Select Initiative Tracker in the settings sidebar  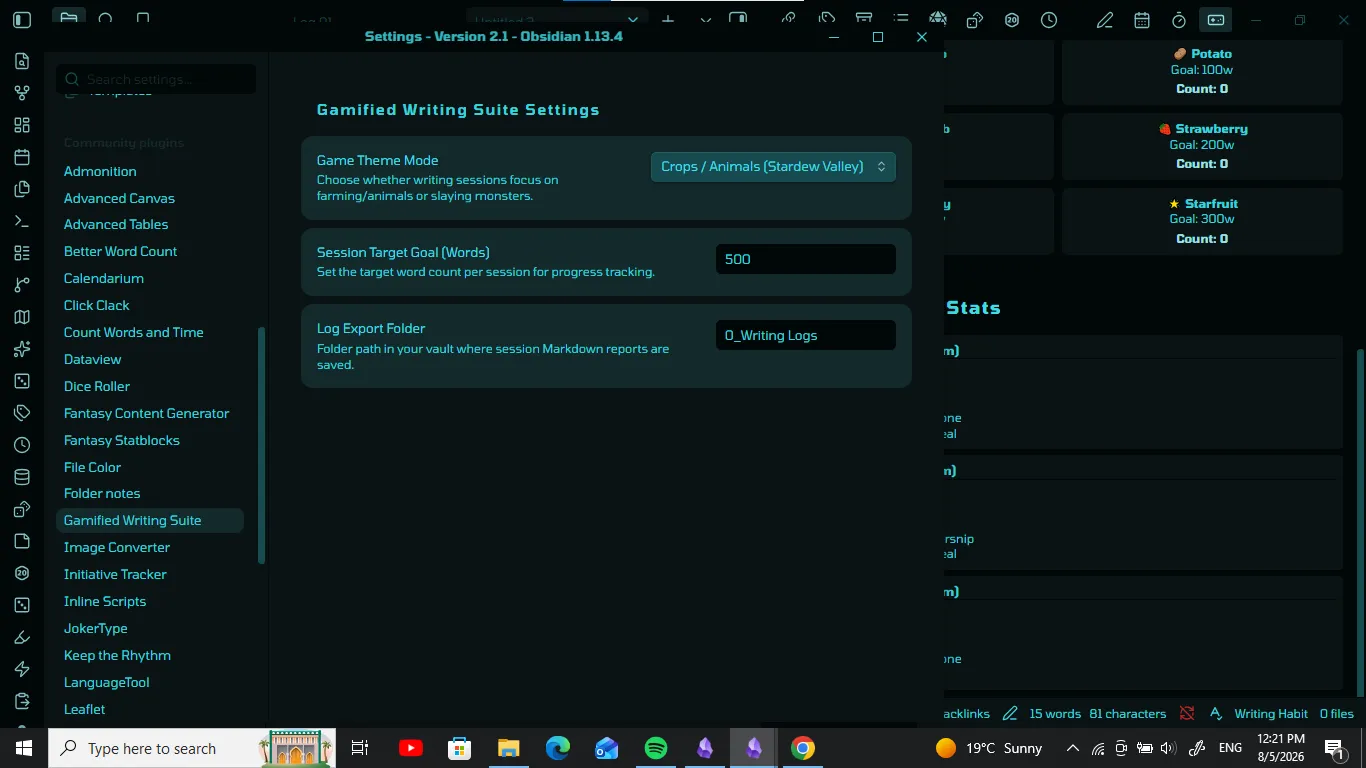pyautogui.click(x=115, y=574)
